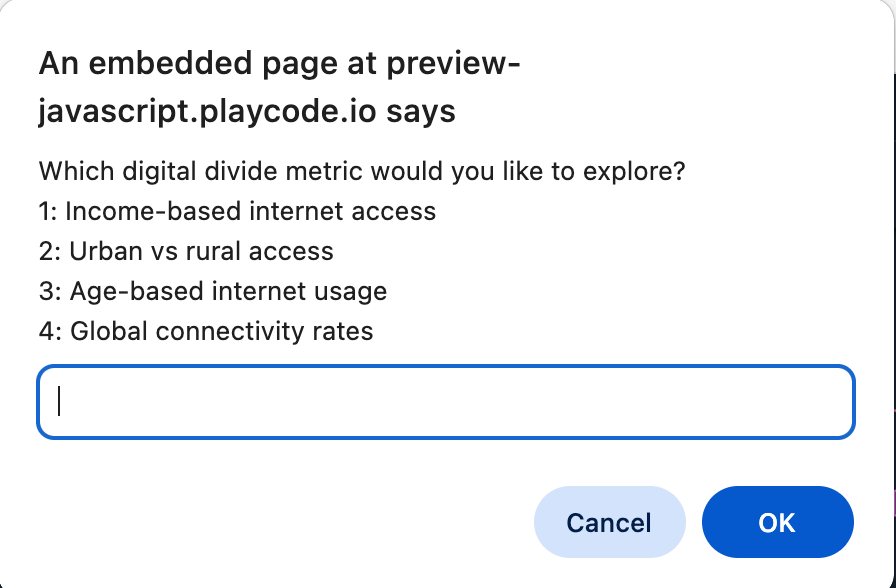Viewport: 896px width, 588px height.
Task: Dismiss the prompt using Cancel
Action: click(x=609, y=522)
